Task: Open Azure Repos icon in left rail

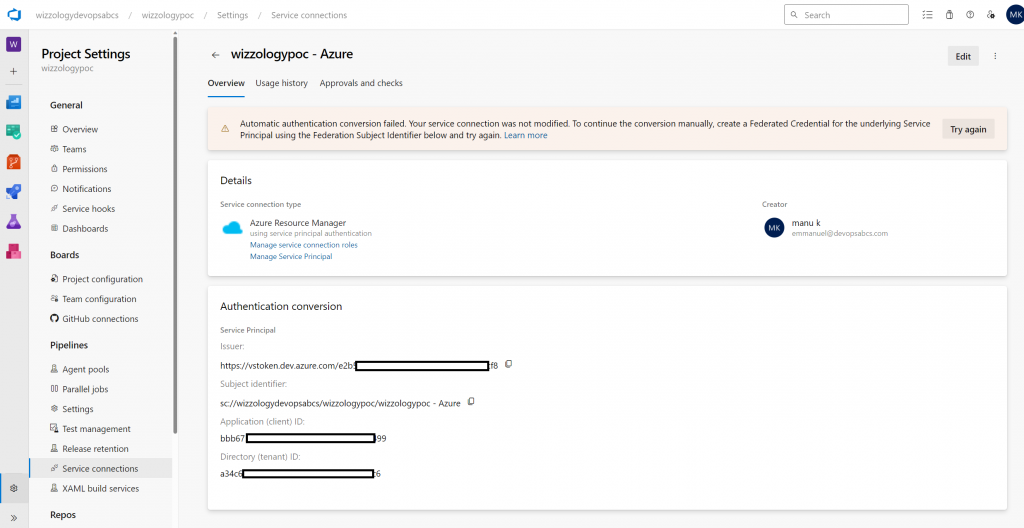Action: point(14,161)
